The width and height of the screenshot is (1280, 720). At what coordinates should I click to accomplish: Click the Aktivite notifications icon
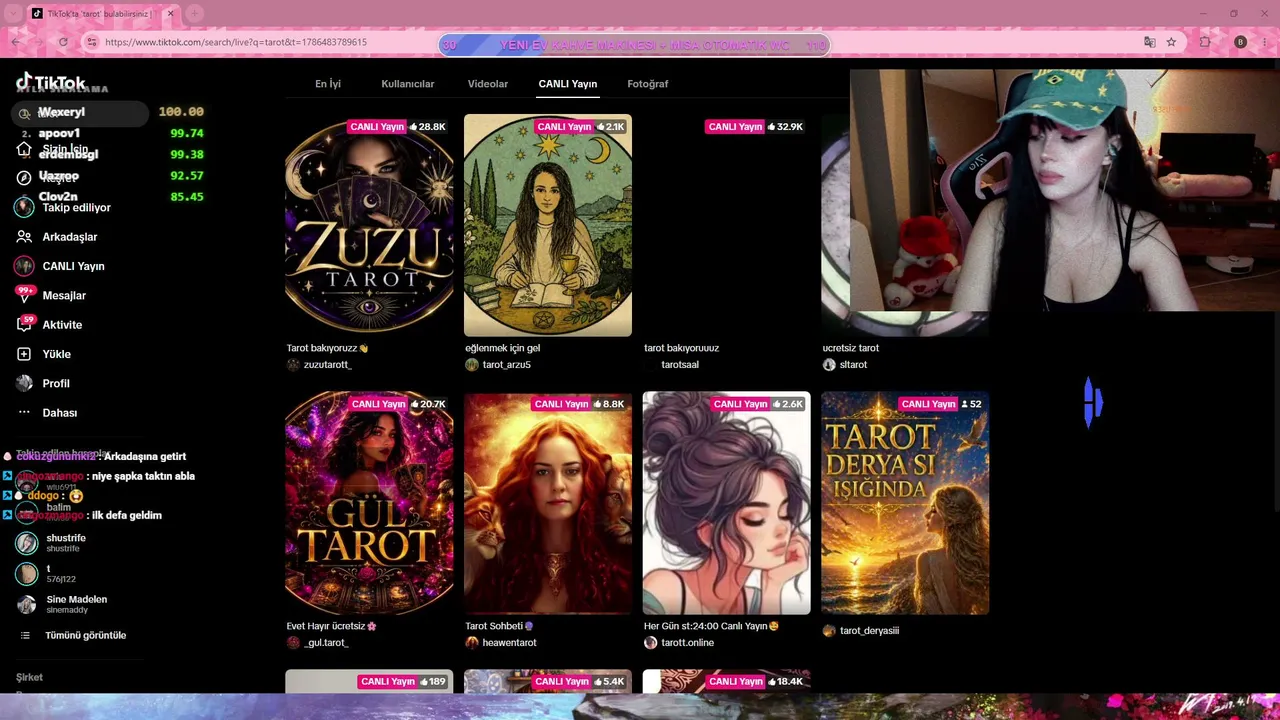point(24,325)
